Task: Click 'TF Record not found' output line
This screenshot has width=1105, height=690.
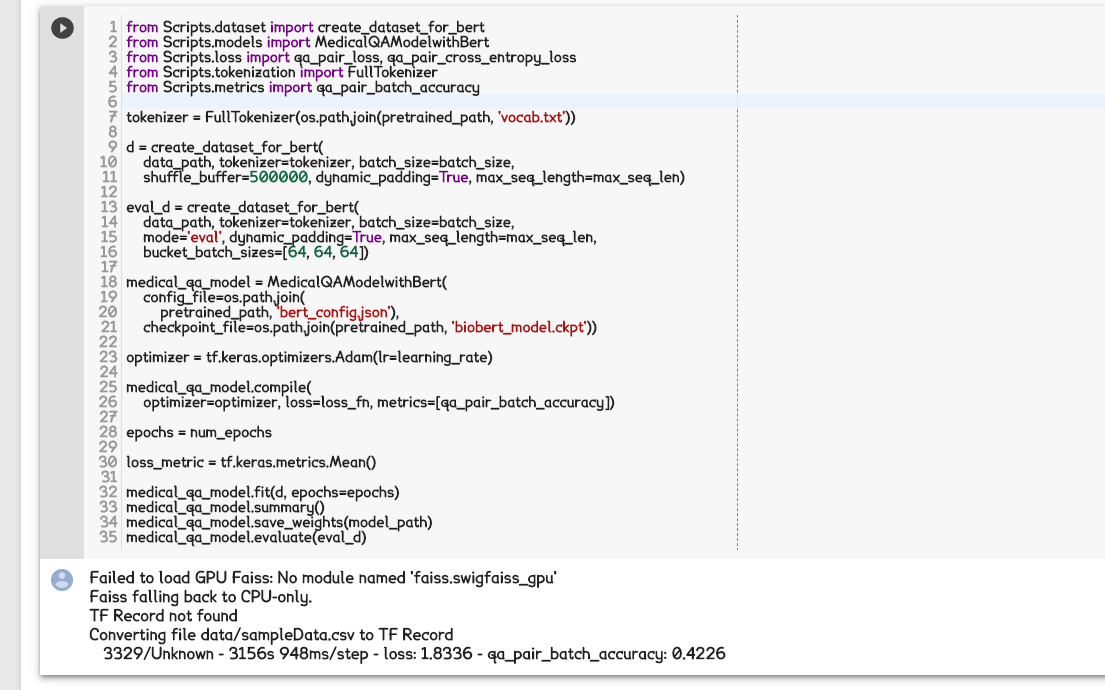Action: coord(163,616)
